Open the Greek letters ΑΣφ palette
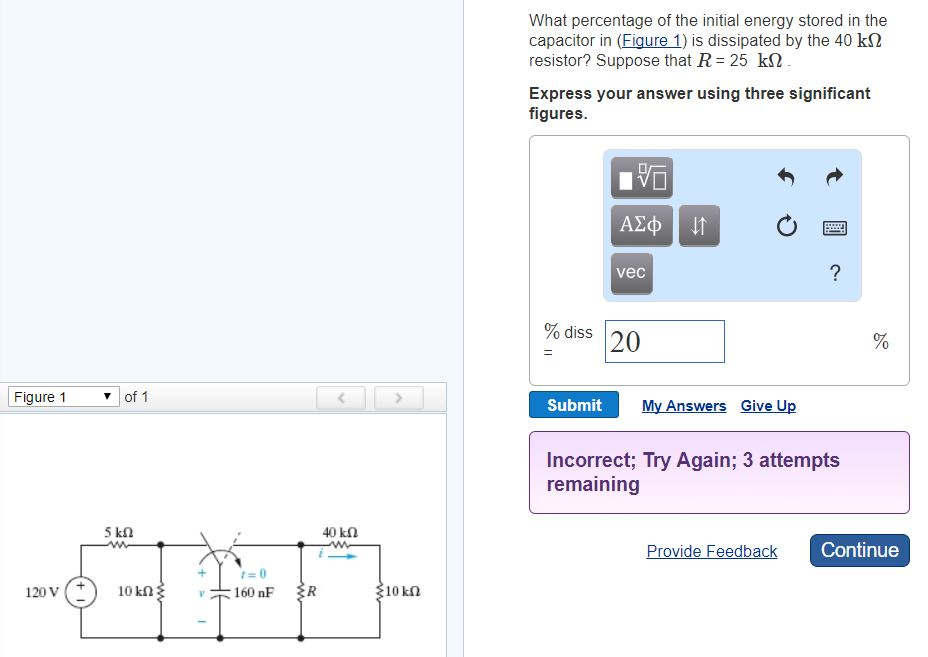928x657 pixels. click(x=640, y=225)
